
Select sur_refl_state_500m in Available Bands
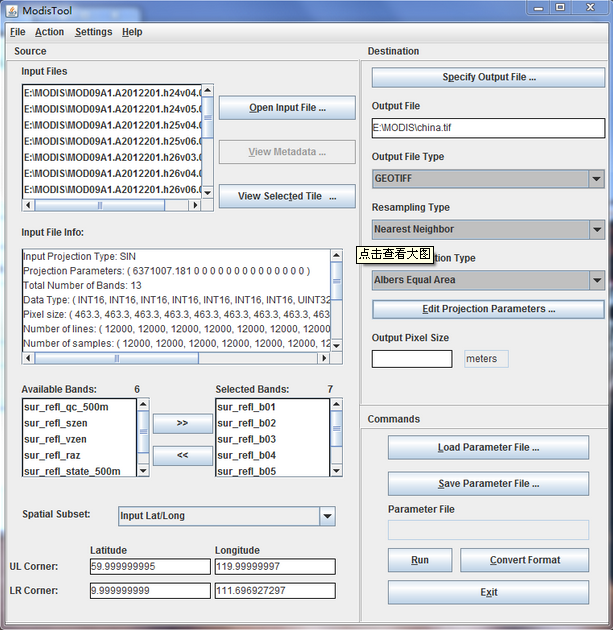(x=80, y=470)
